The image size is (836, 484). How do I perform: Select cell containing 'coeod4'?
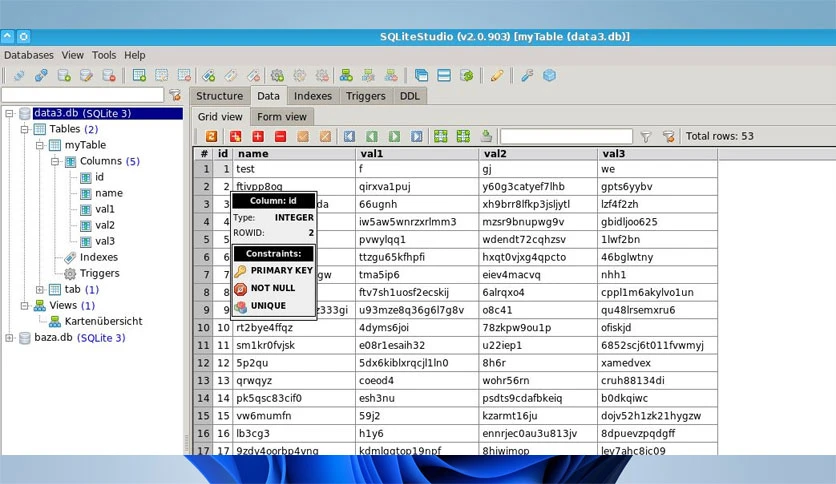[x=417, y=381]
